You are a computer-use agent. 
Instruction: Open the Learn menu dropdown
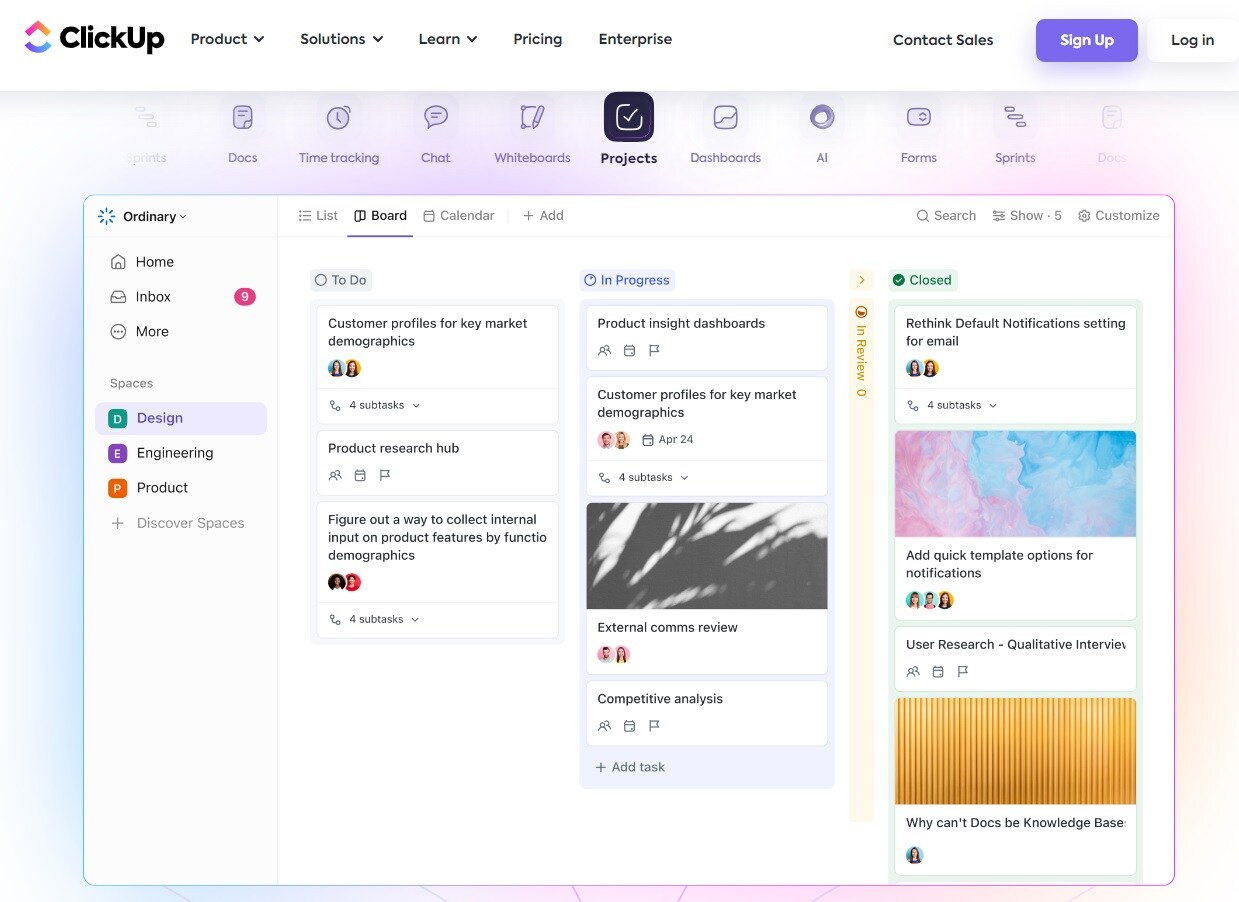[448, 39]
